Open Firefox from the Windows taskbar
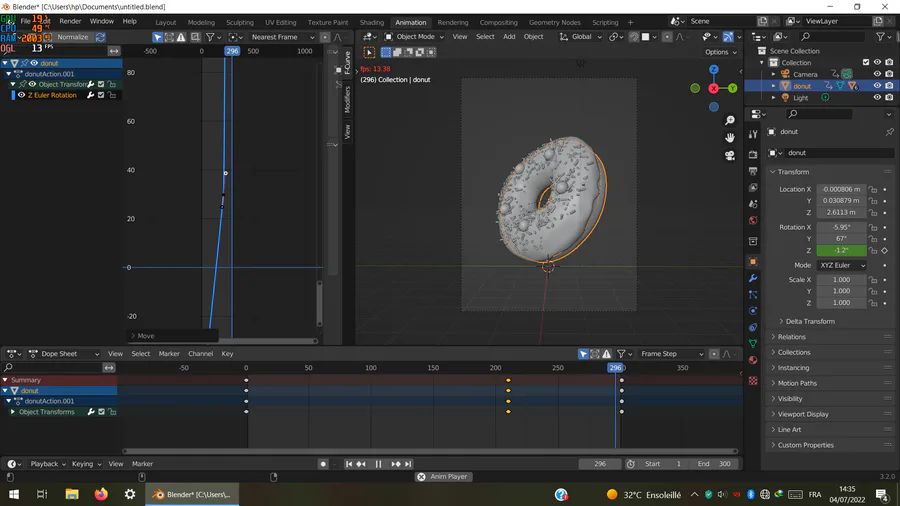The image size is (900, 506). [101, 494]
